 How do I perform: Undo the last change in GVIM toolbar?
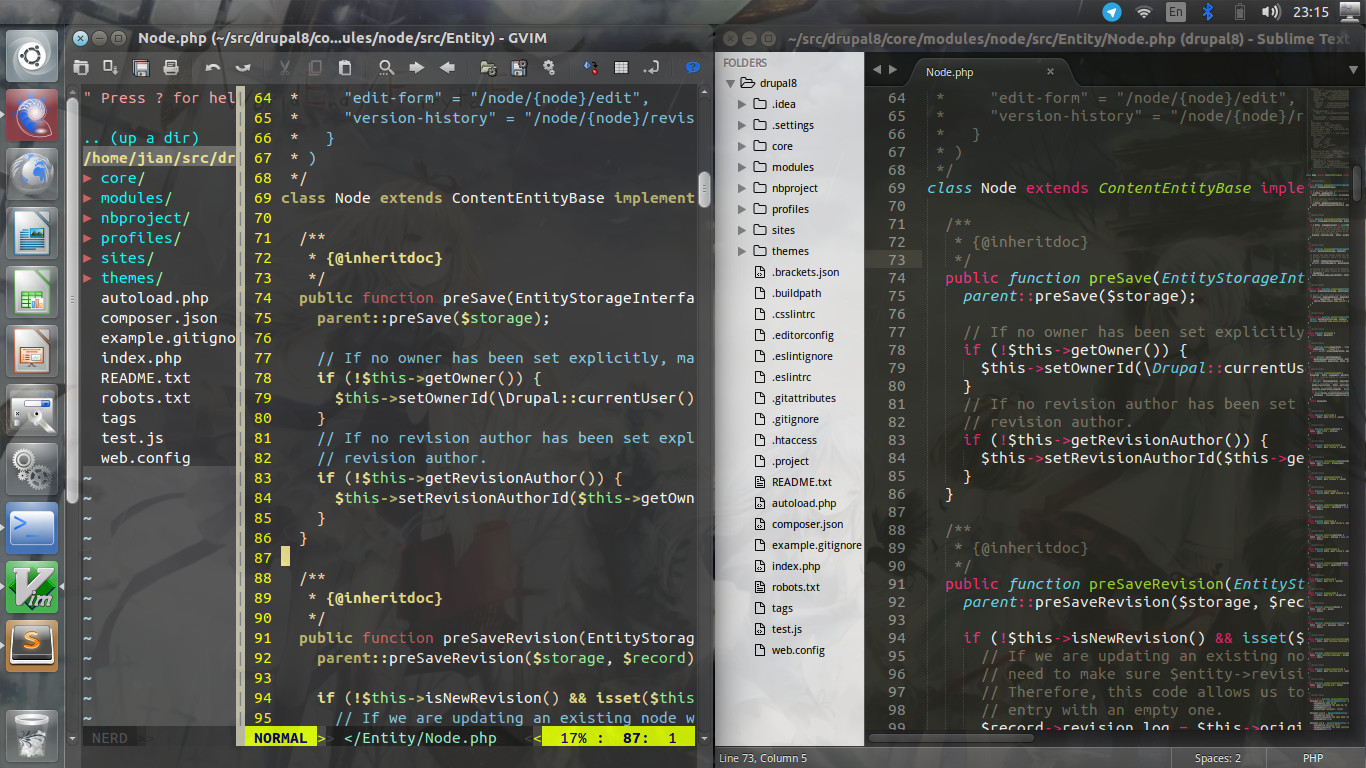tap(212, 68)
